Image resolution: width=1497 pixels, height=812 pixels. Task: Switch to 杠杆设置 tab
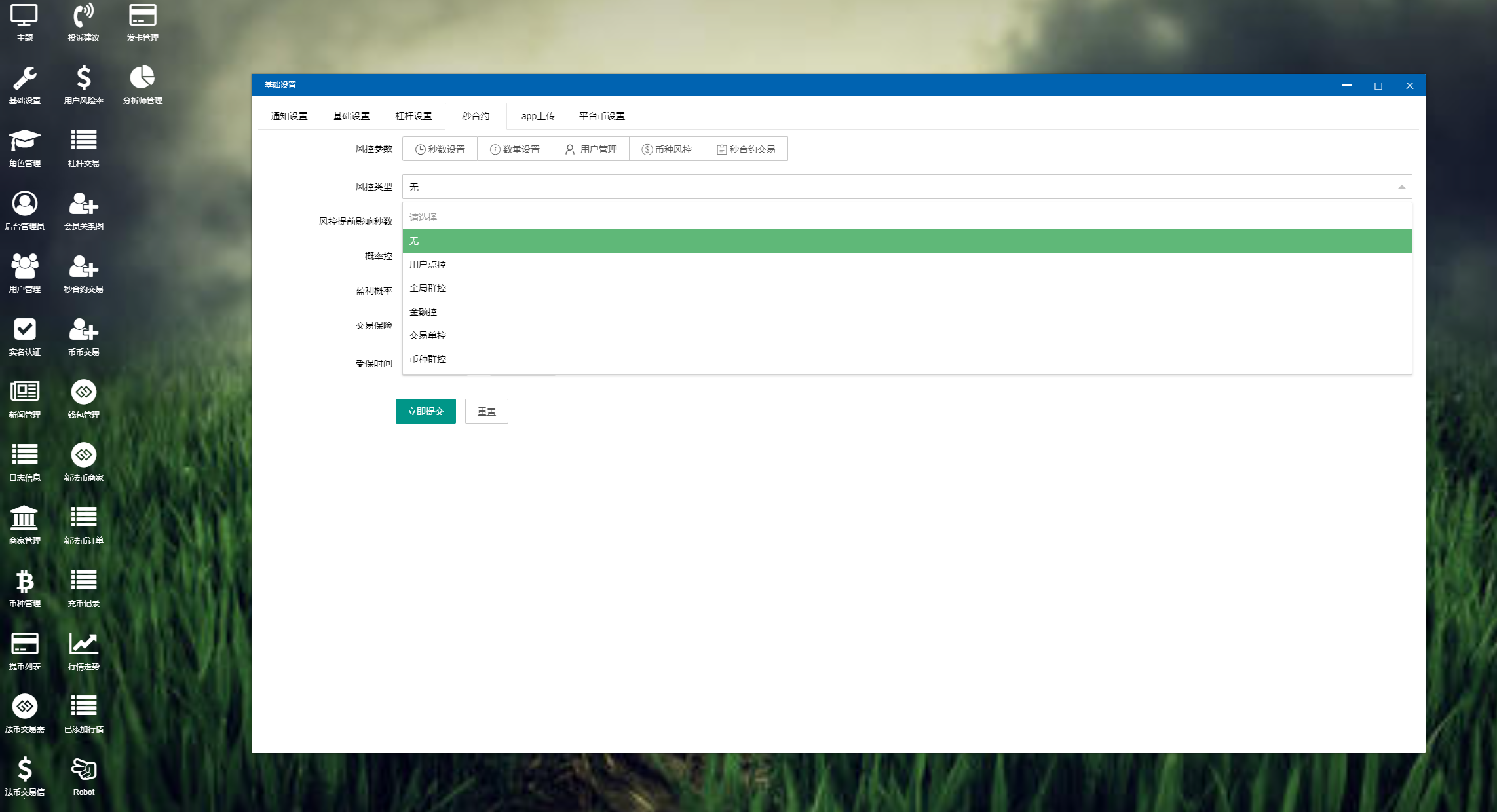coord(413,116)
